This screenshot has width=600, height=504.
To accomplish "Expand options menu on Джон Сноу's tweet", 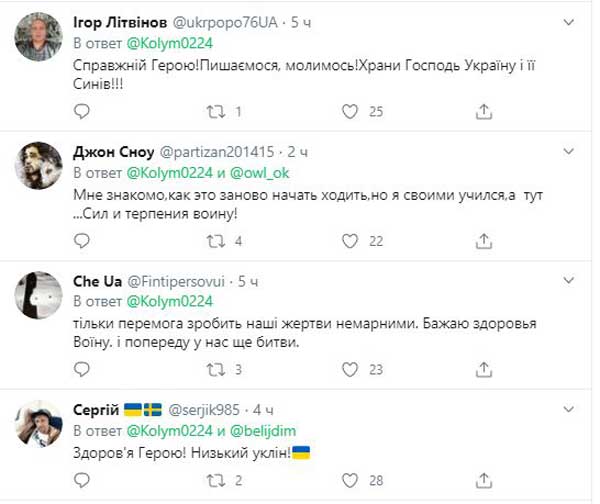I will [568, 151].
